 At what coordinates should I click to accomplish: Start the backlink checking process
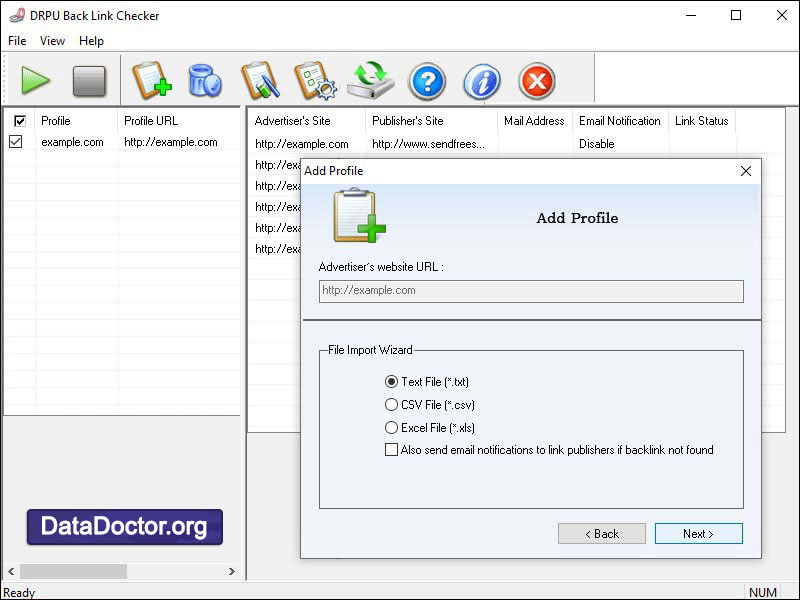(x=36, y=81)
